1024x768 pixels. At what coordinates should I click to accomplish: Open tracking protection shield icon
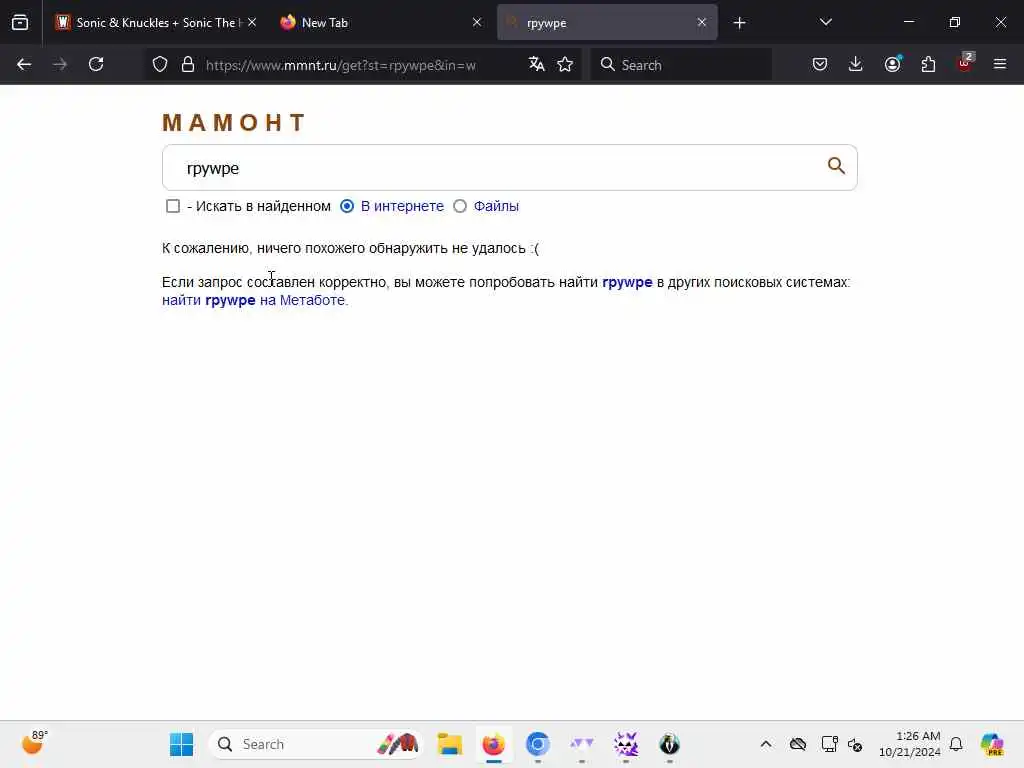(160, 64)
